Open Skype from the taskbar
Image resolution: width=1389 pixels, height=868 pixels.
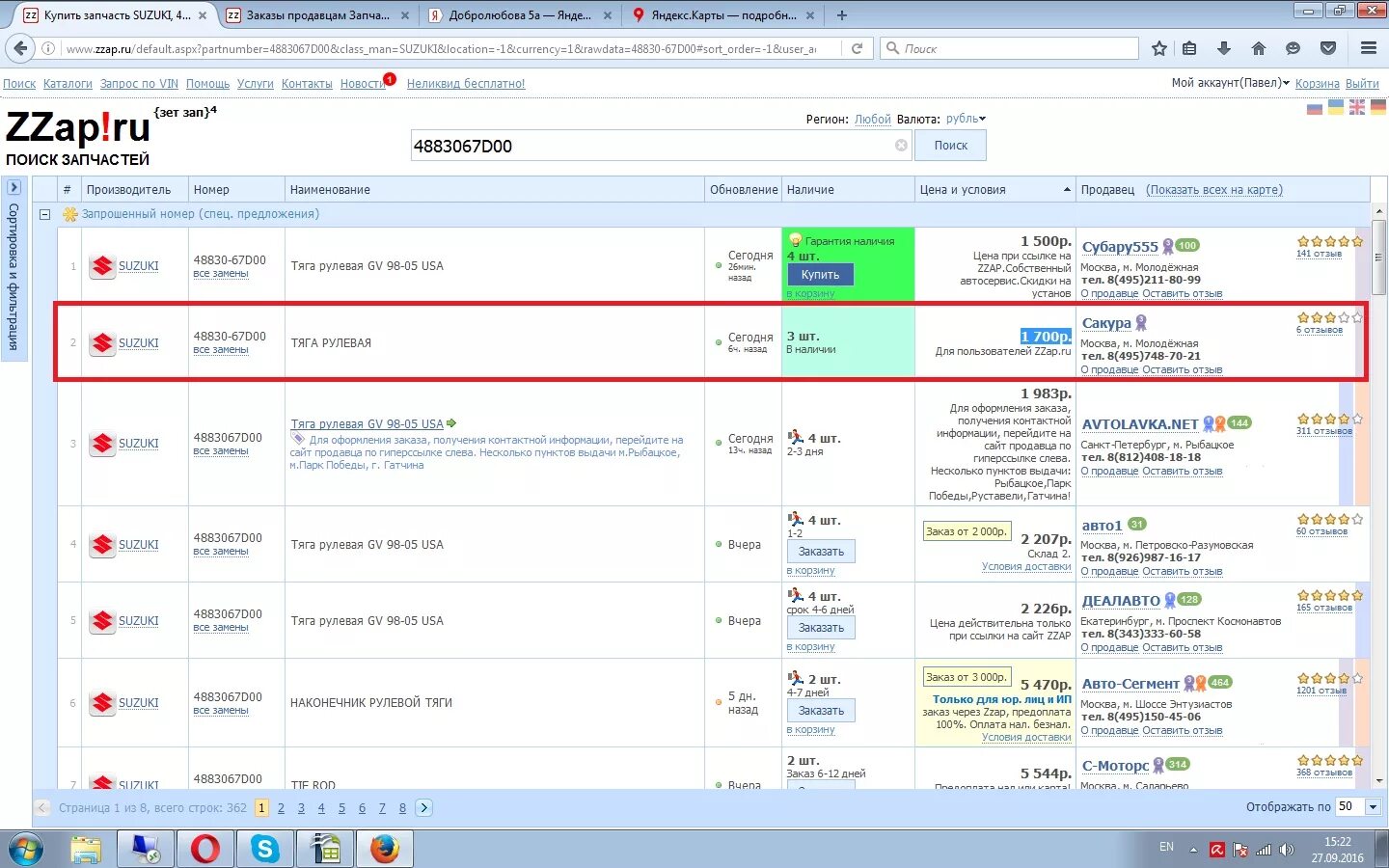point(264,850)
